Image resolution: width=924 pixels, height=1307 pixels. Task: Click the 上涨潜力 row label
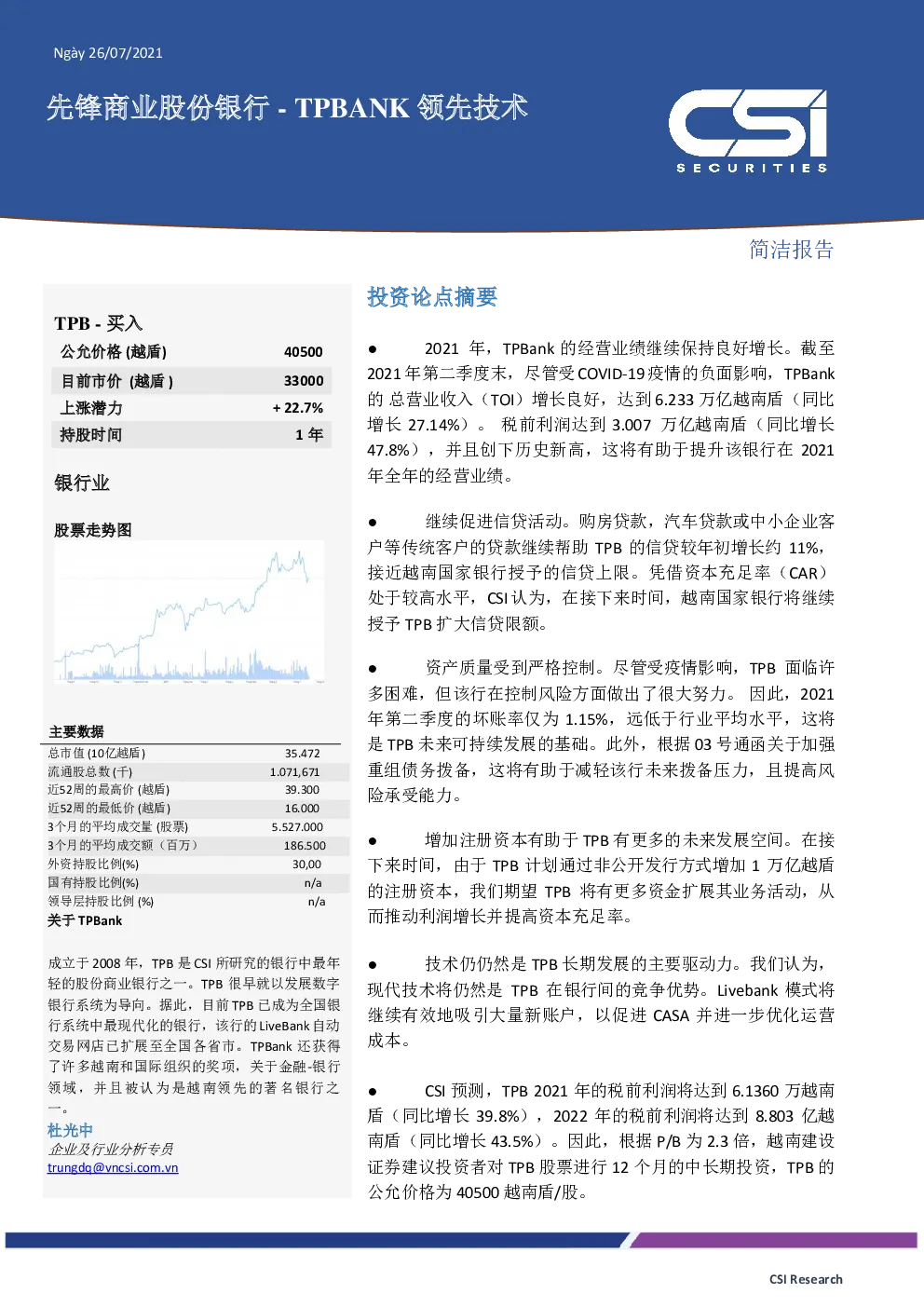pos(90,408)
